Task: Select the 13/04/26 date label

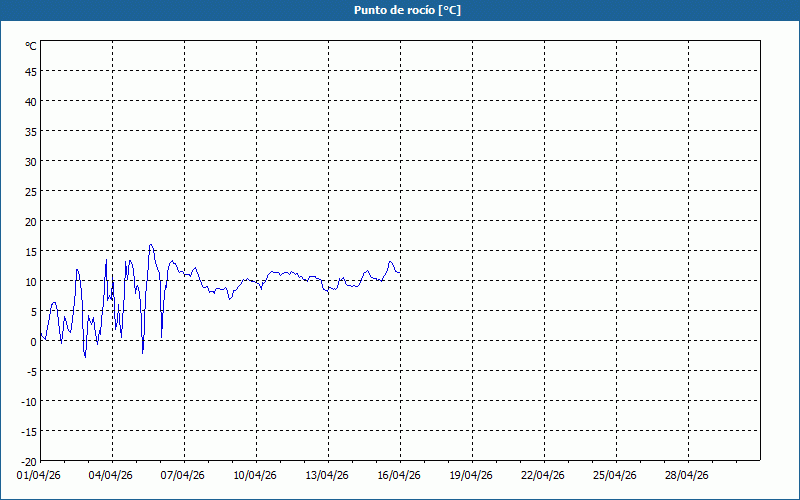Action: pos(327,476)
